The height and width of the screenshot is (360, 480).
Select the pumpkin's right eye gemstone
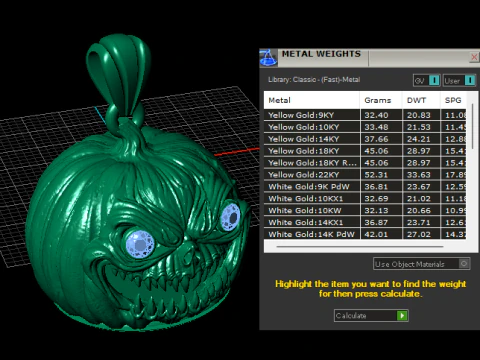(230, 217)
